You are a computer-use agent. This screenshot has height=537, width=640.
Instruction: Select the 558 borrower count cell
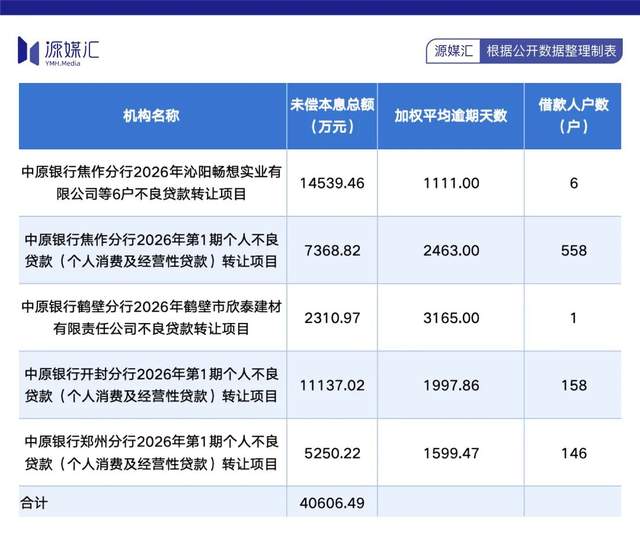573,250
